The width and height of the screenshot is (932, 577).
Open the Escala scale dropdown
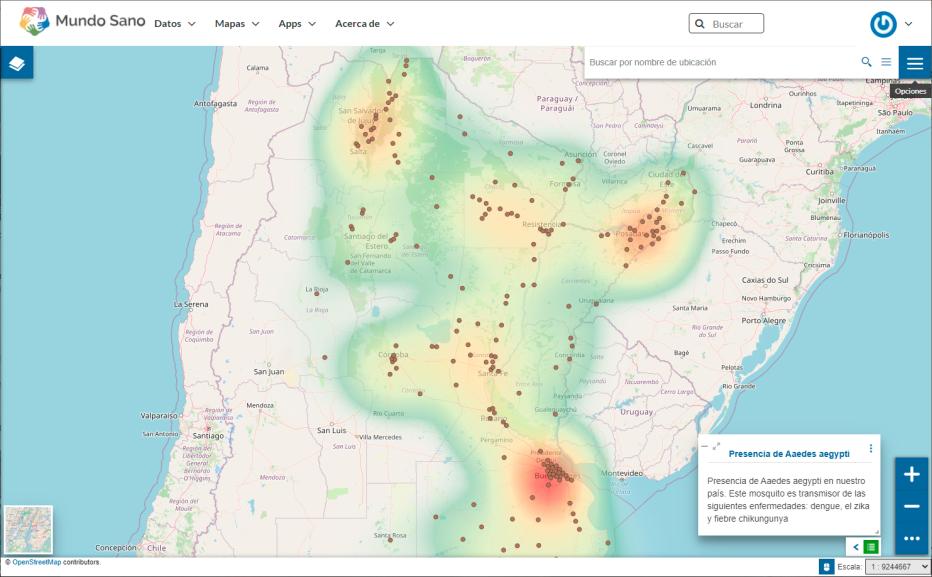point(897,566)
